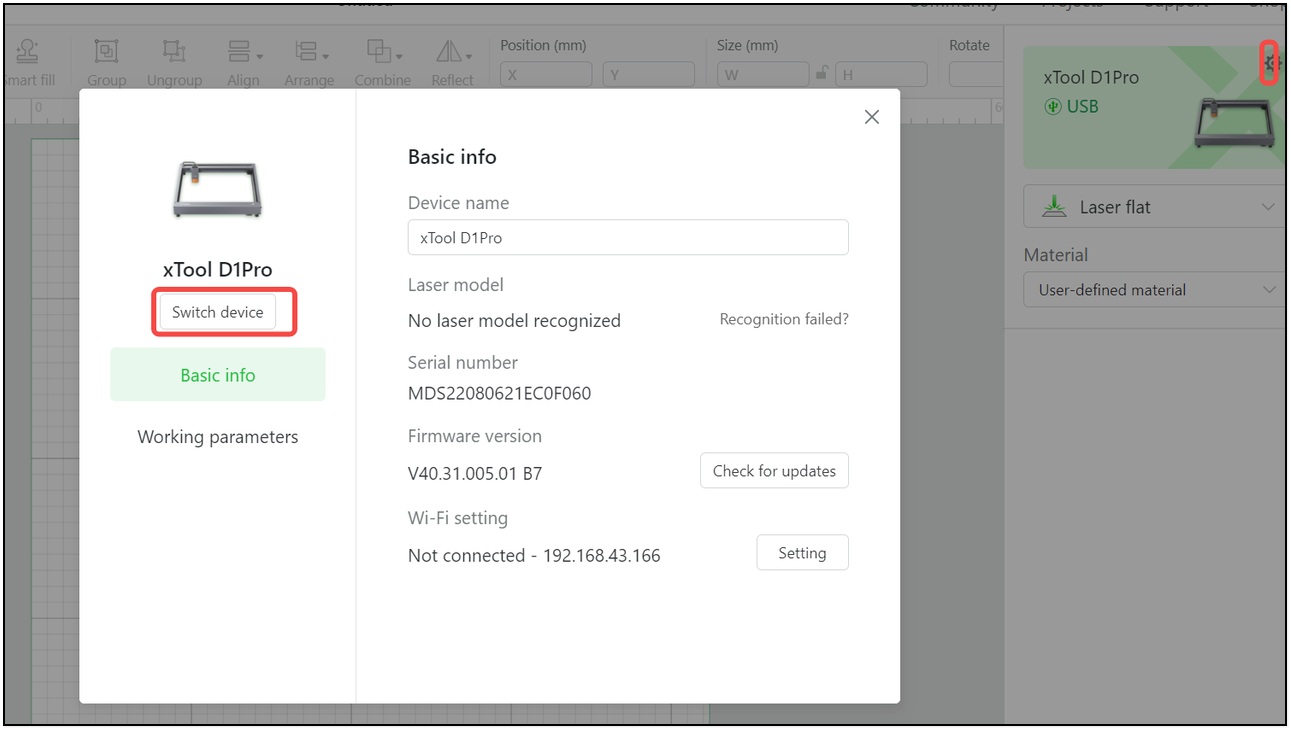Click the Smart fill tool icon
This screenshot has width=1291, height=730.
pos(28,51)
